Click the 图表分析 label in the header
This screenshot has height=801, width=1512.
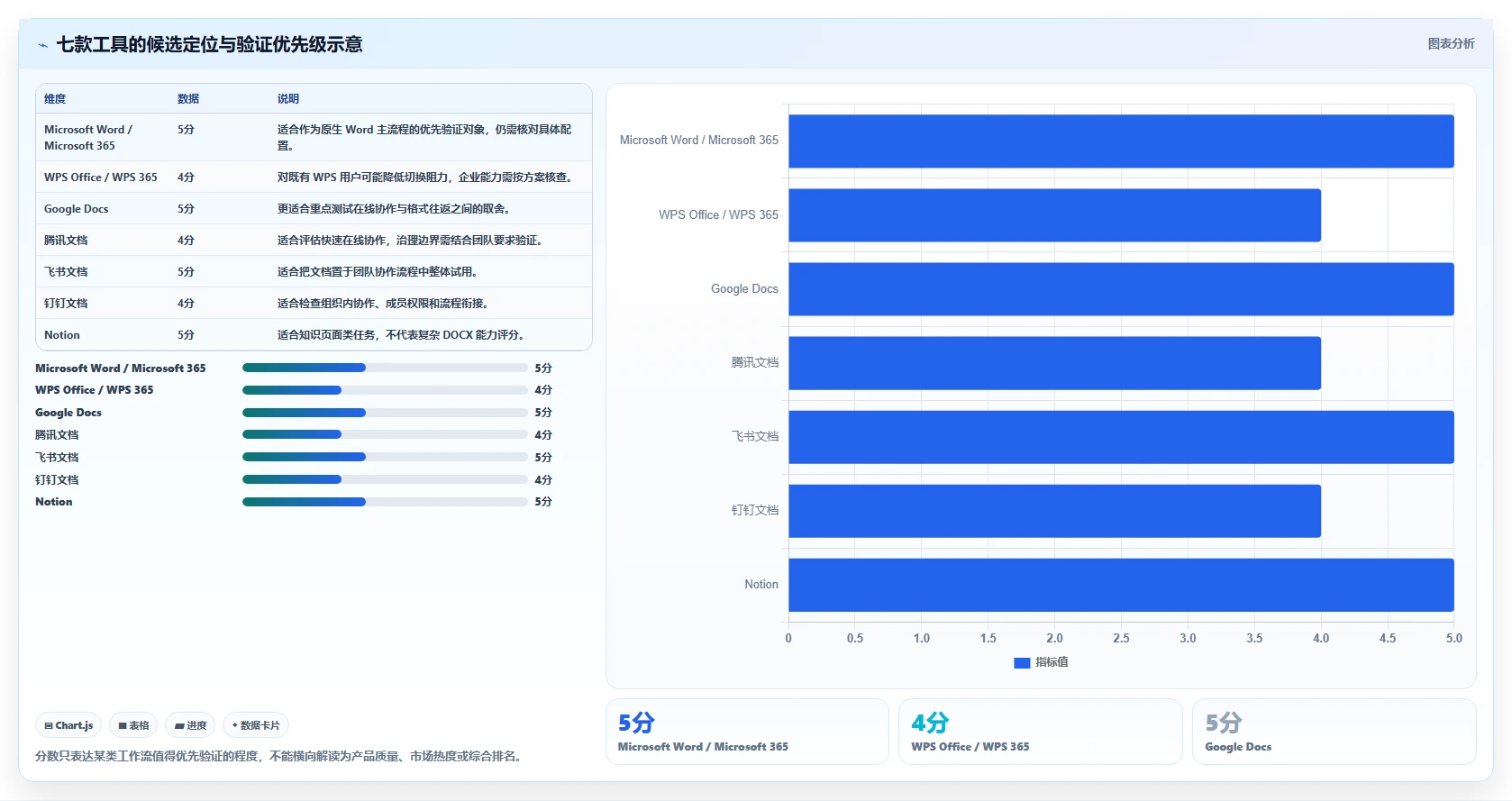pyautogui.click(x=1451, y=43)
